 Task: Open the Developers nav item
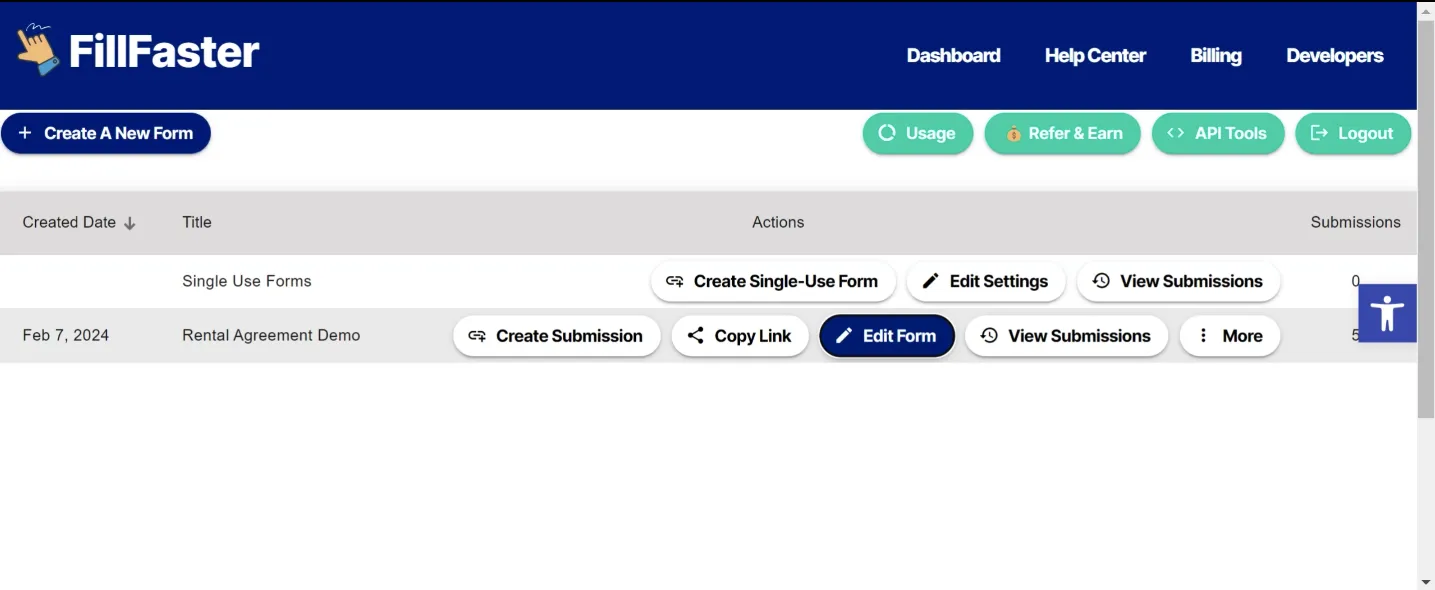tap(1335, 56)
